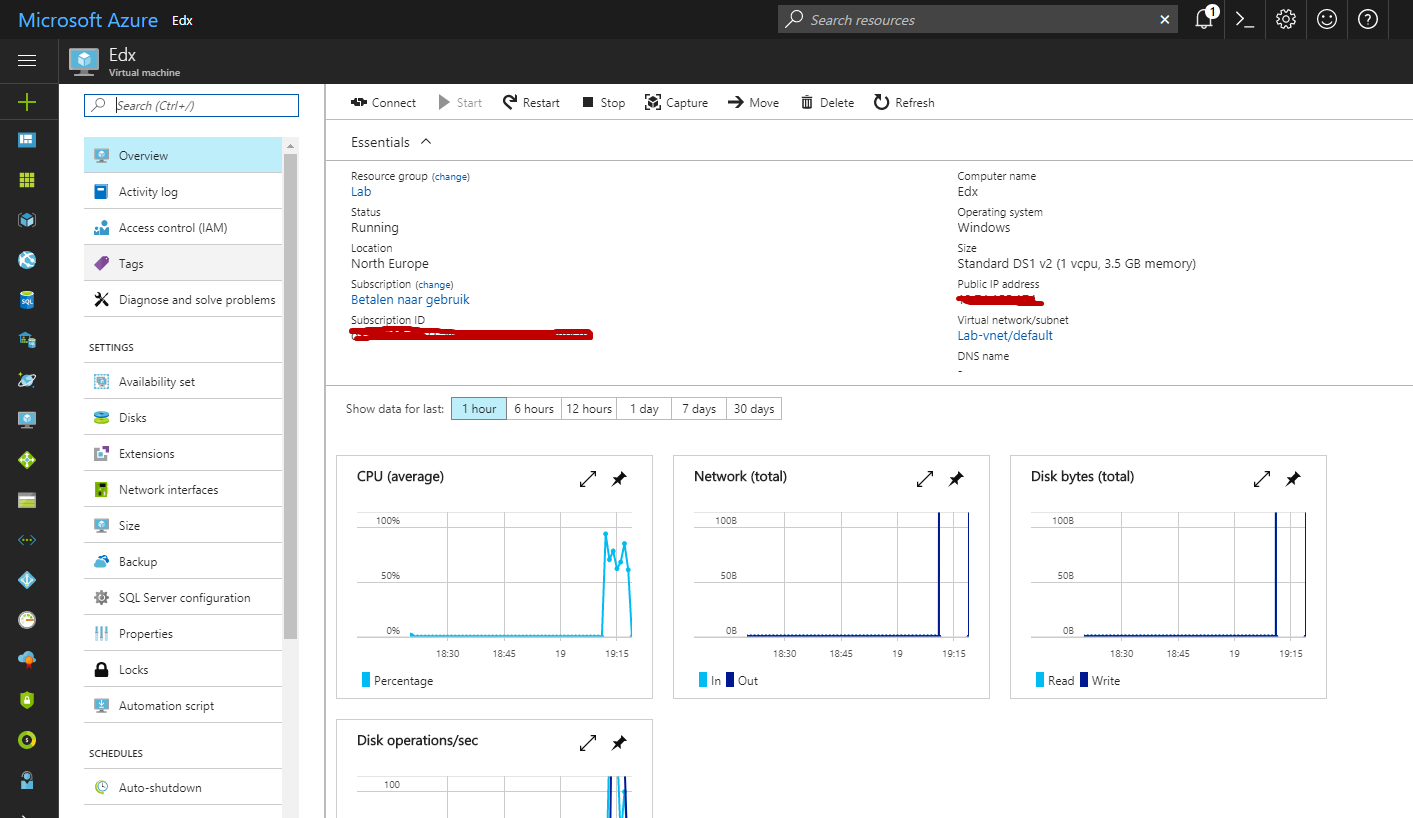Image resolution: width=1413 pixels, height=818 pixels.
Task: Pin the Disk operations/sec chart
Action: 619,743
